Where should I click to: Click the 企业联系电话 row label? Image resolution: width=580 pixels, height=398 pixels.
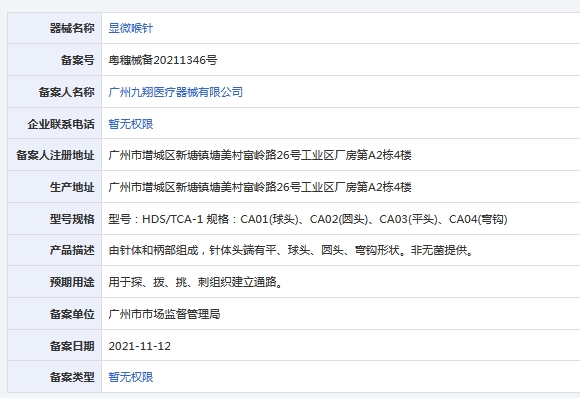[x=61, y=124]
